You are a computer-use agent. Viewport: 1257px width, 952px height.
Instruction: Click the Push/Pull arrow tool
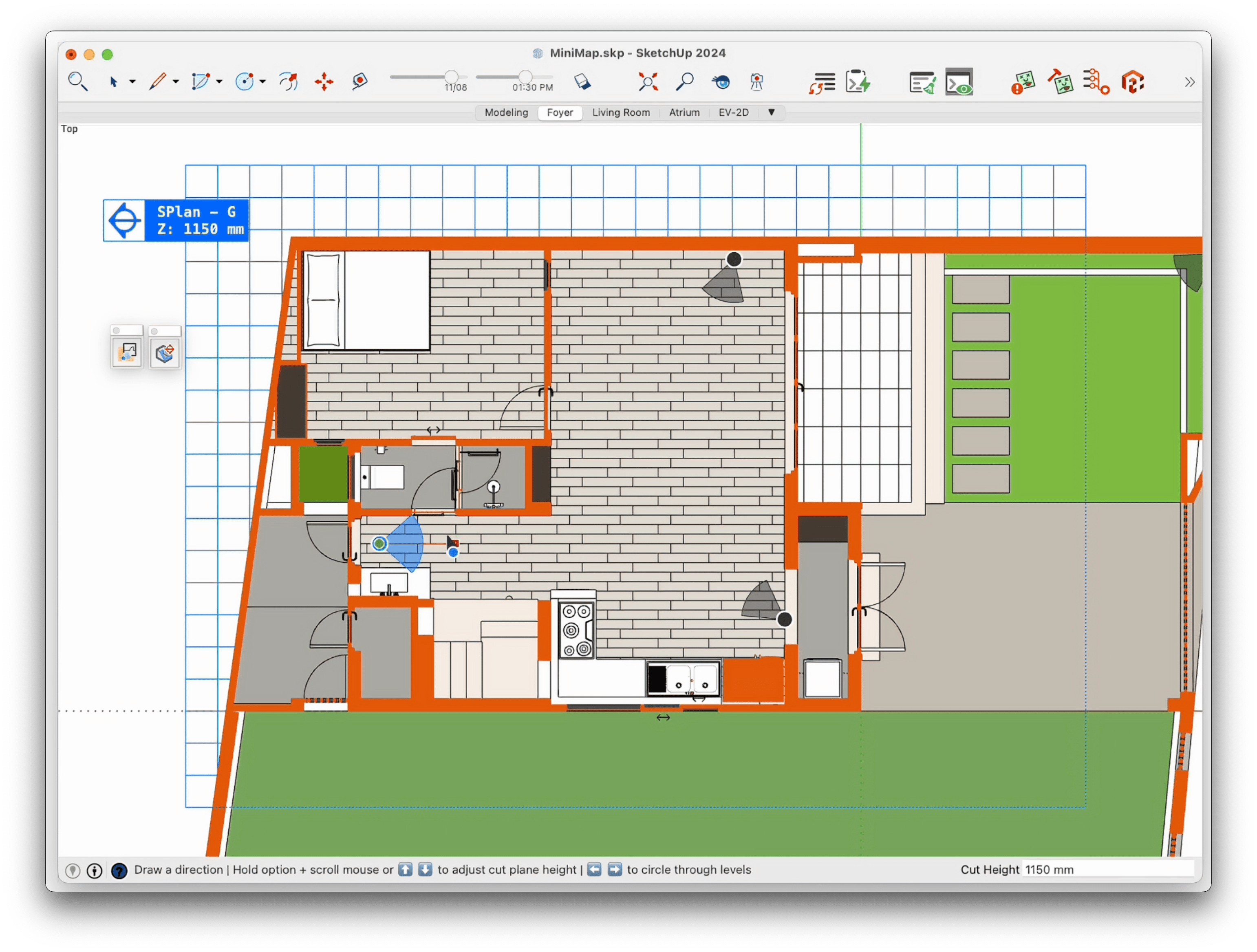289,82
